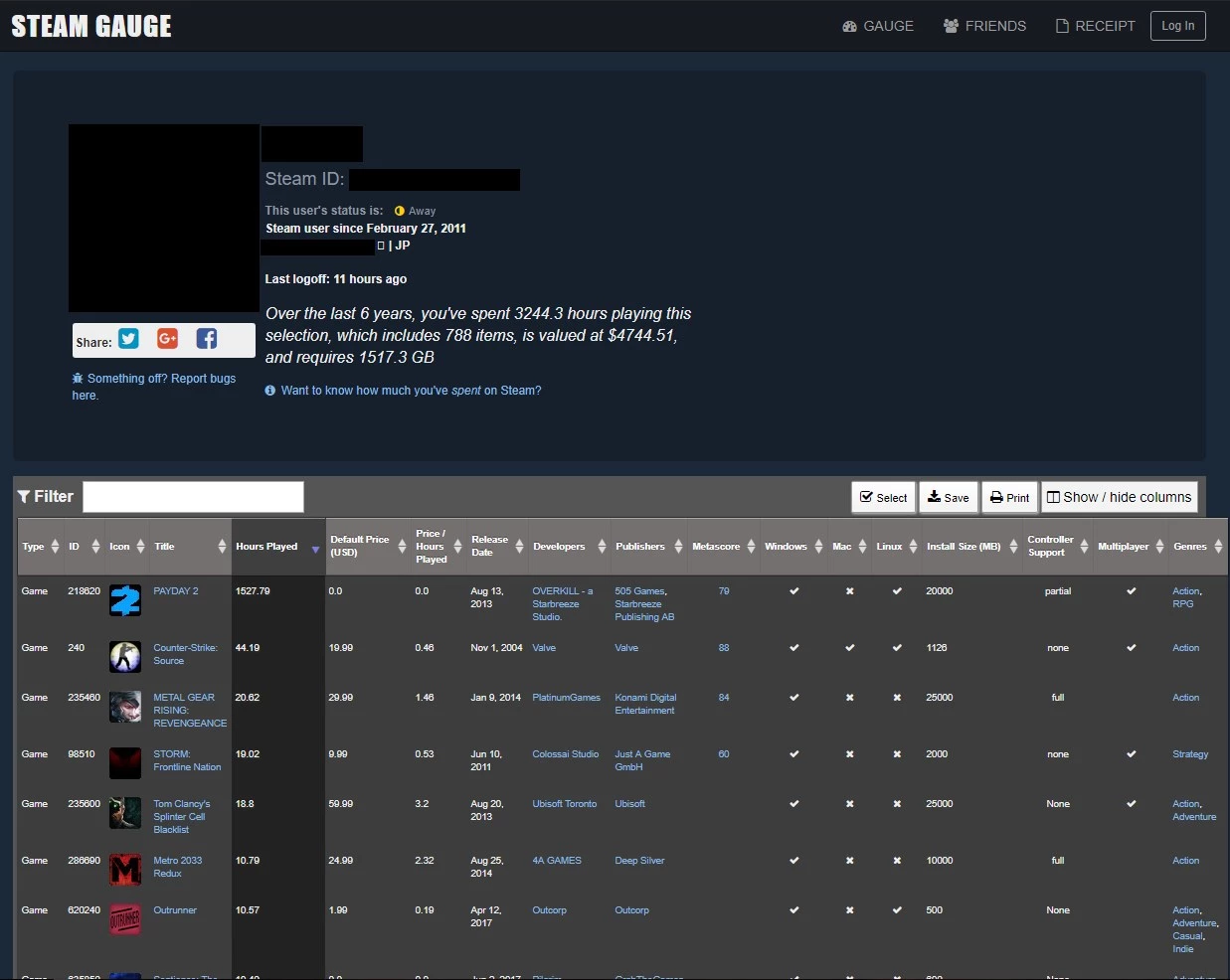Save the table using the Save button
The image size is (1230, 980).
coord(949,497)
